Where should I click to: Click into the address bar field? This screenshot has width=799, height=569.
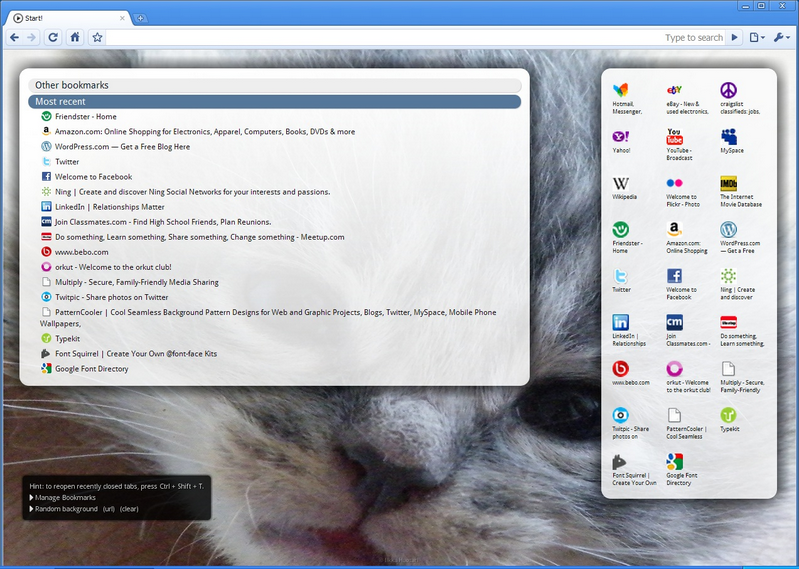[x=415, y=37]
